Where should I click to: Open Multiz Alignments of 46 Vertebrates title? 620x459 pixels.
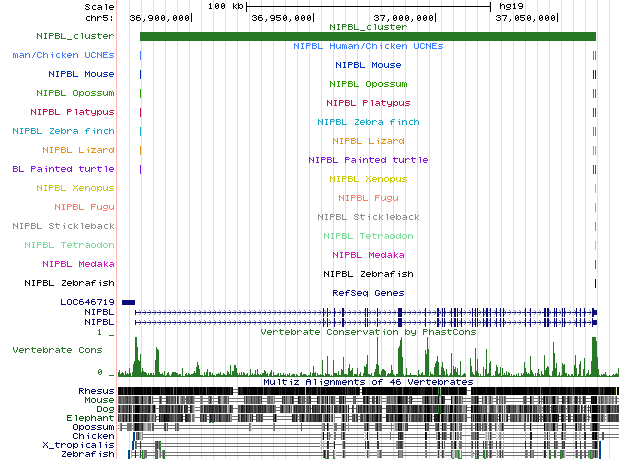point(367,382)
